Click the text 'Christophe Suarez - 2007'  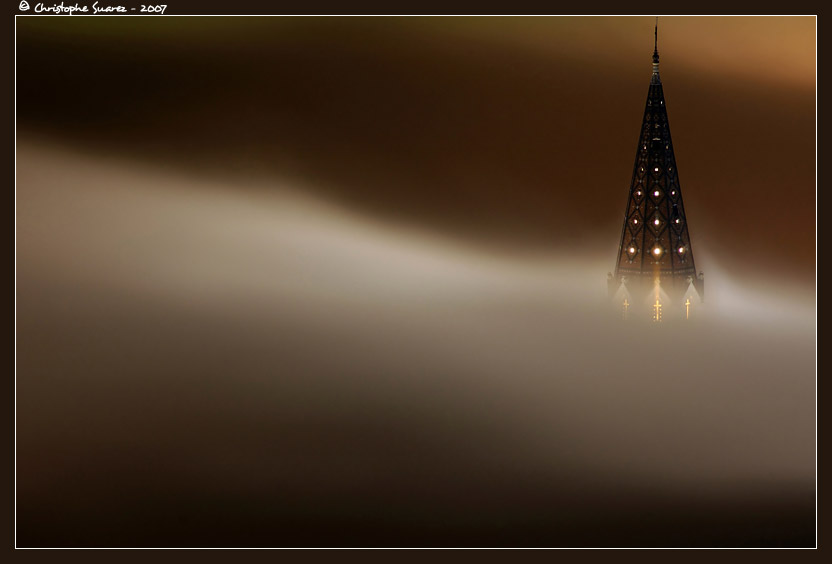click(x=100, y=8)
